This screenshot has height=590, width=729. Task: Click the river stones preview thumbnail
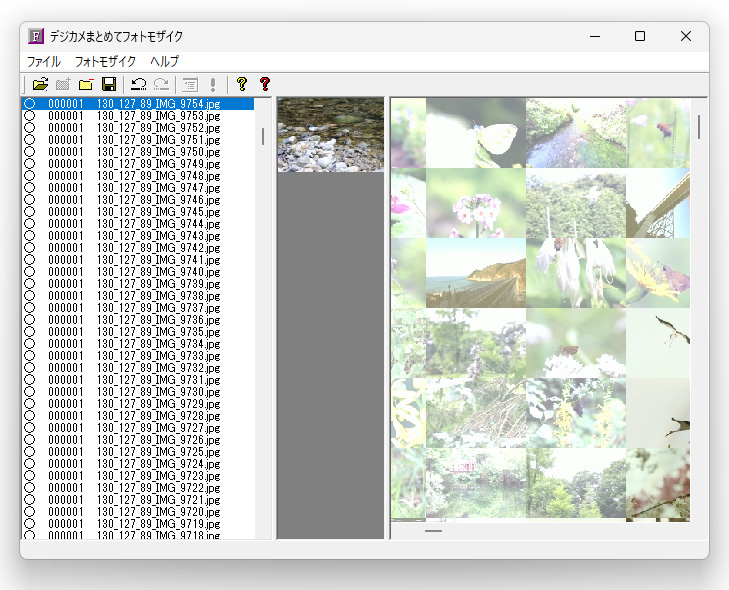tap(331, 135)
